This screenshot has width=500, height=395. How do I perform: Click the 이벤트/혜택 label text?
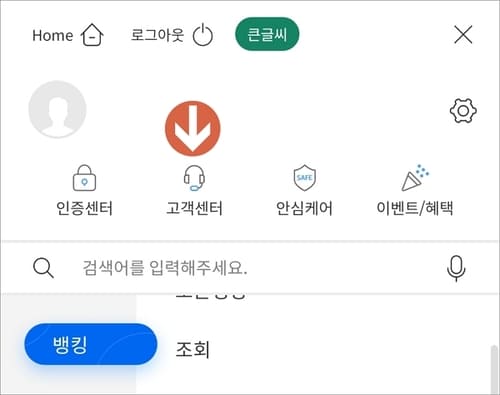(x=415, y=208)
